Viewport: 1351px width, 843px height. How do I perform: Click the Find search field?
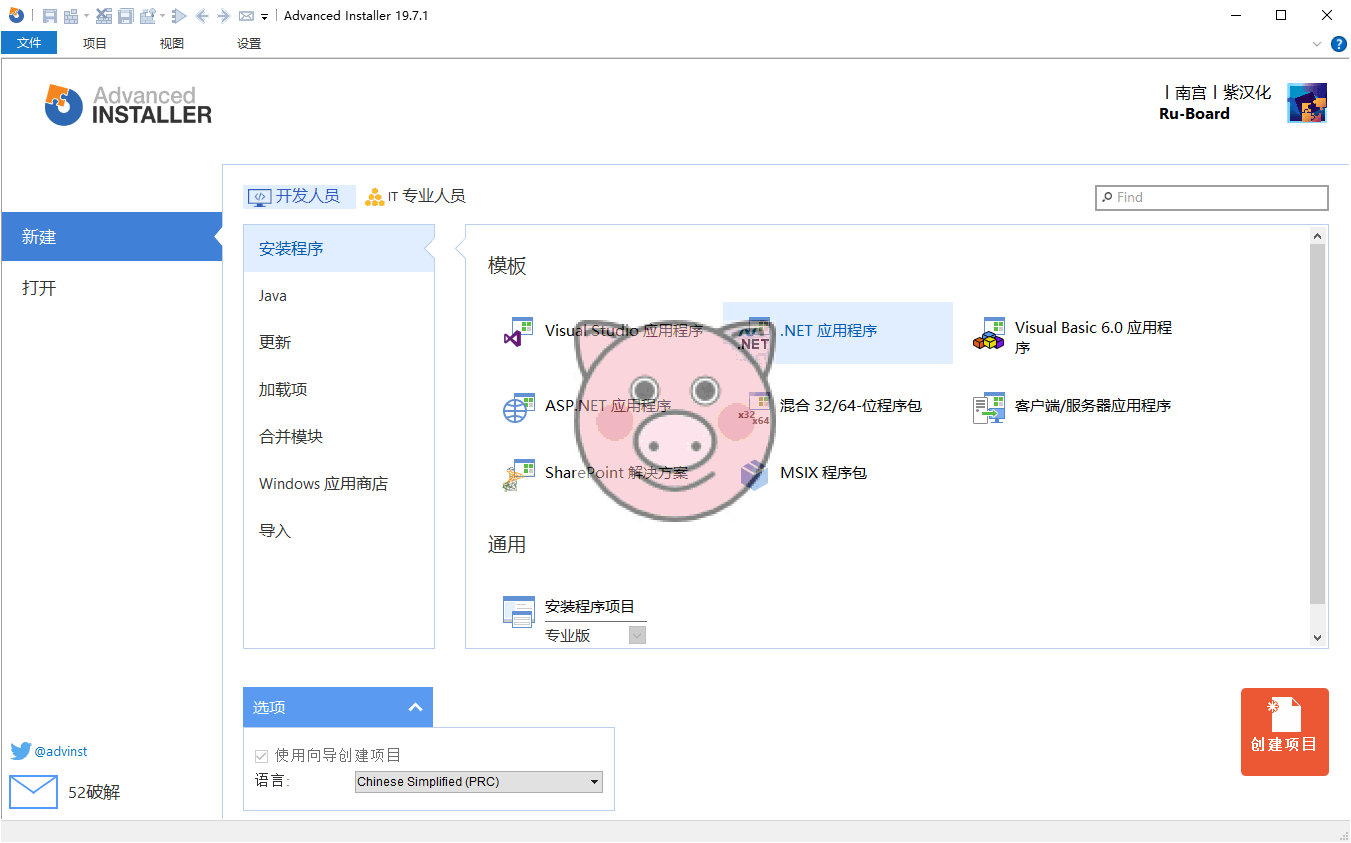click(1212, 197)
